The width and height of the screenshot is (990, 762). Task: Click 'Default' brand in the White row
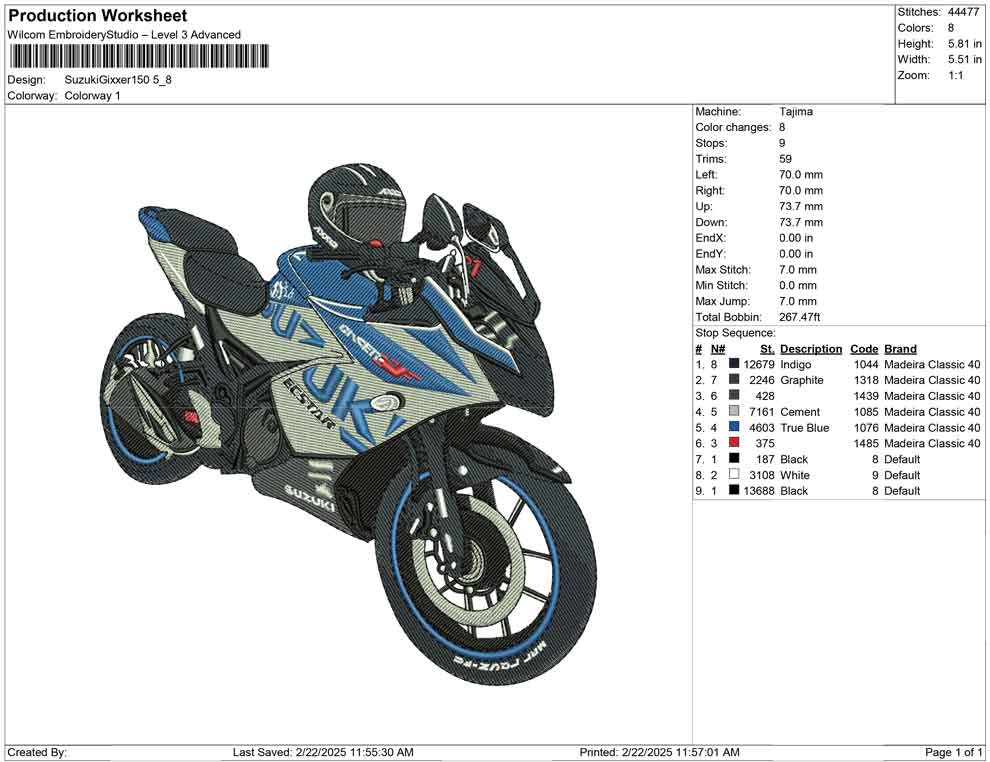902,475
